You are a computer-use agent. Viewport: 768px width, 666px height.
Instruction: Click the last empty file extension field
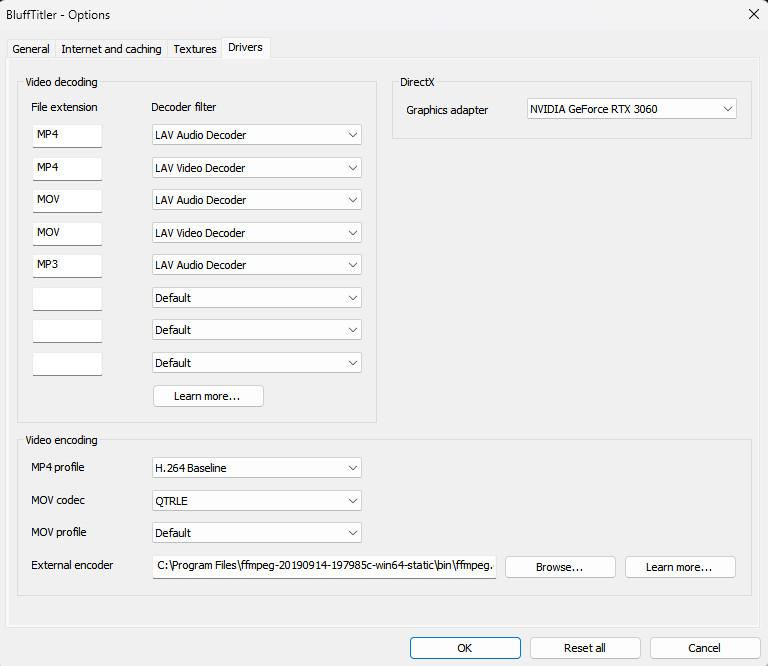[x=67, y=364]
